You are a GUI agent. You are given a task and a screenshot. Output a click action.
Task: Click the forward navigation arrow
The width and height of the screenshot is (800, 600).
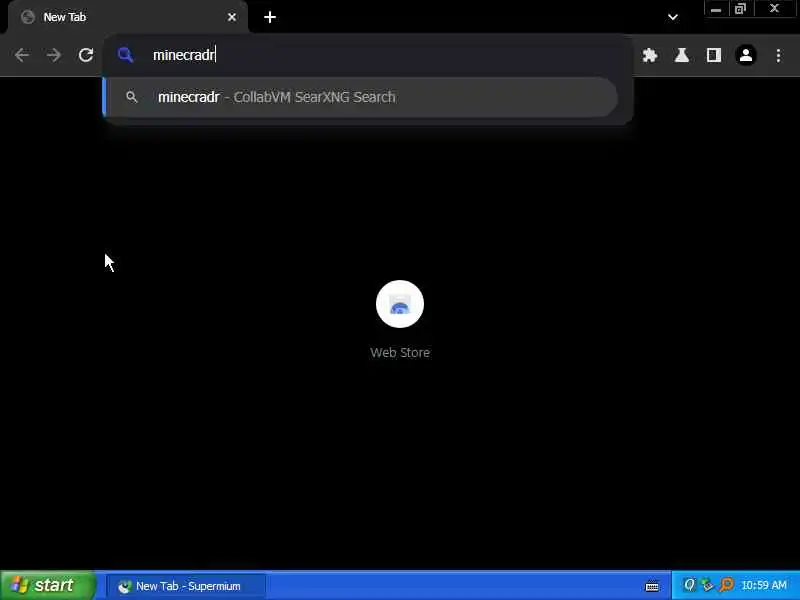pyautogui.click(x=54, y=55)
